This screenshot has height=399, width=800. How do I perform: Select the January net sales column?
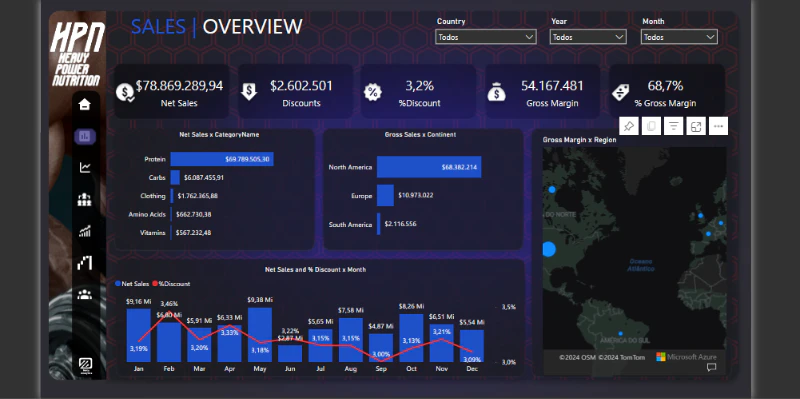point(139,335)
